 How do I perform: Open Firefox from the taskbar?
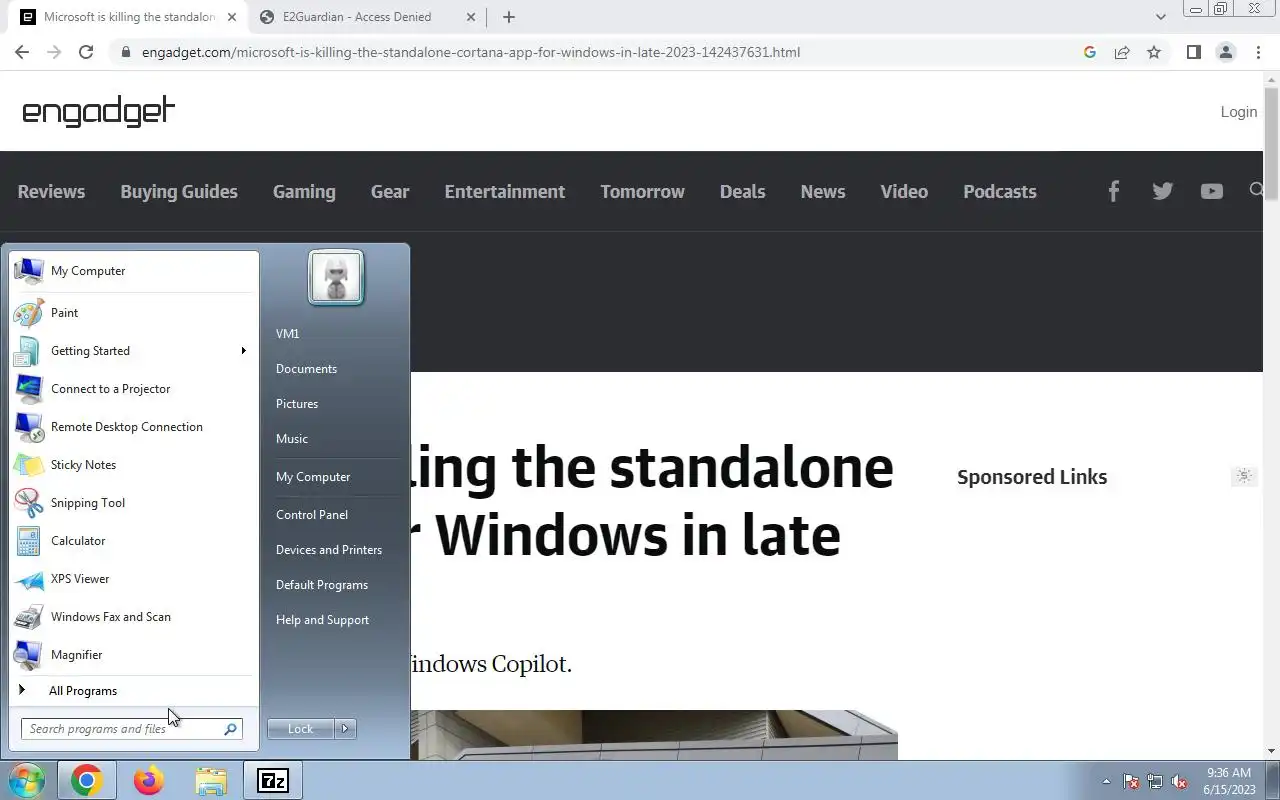[149, 780]
